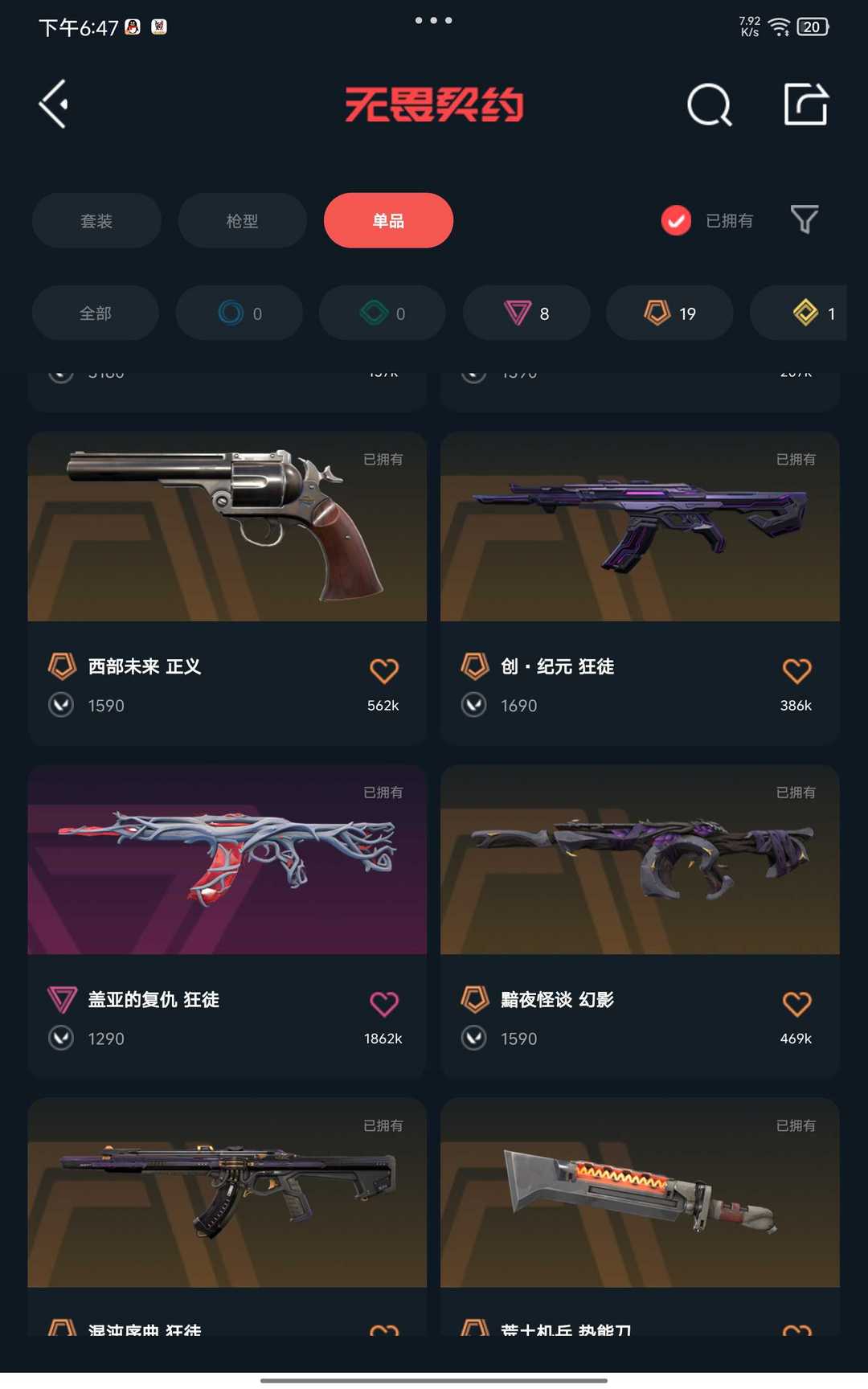Favorite 创·纪元 狂徒 with heart icon
The image size is (868, 1389).
pos(796,670)
